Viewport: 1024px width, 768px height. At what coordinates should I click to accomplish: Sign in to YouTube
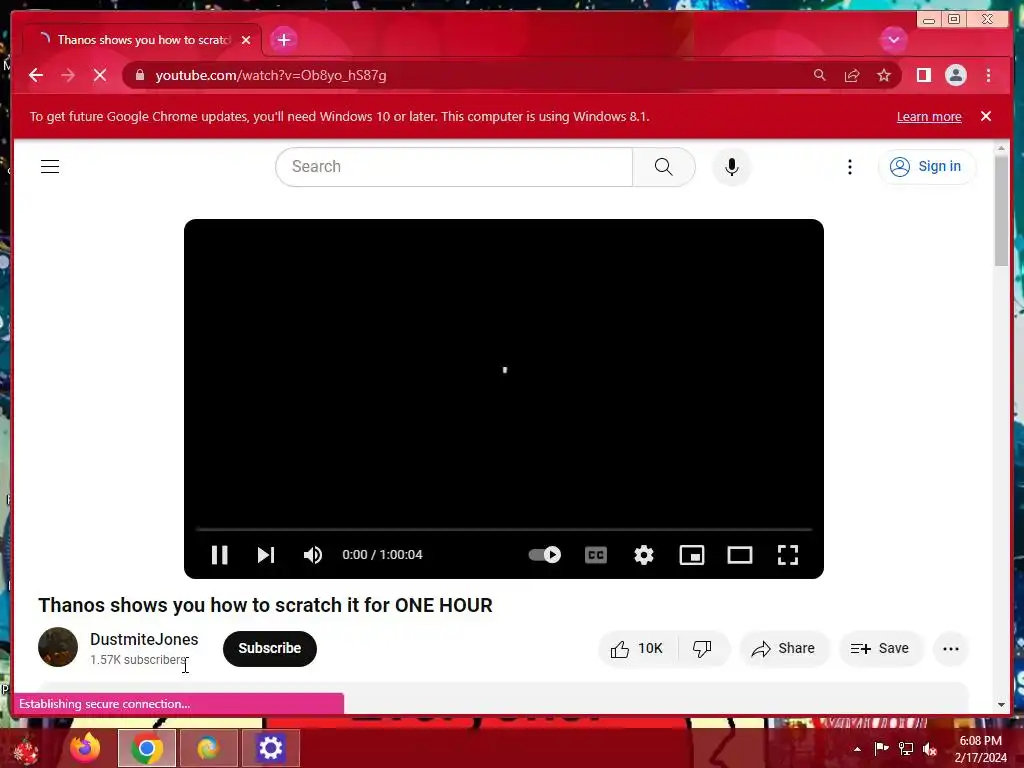click(927, 167)
